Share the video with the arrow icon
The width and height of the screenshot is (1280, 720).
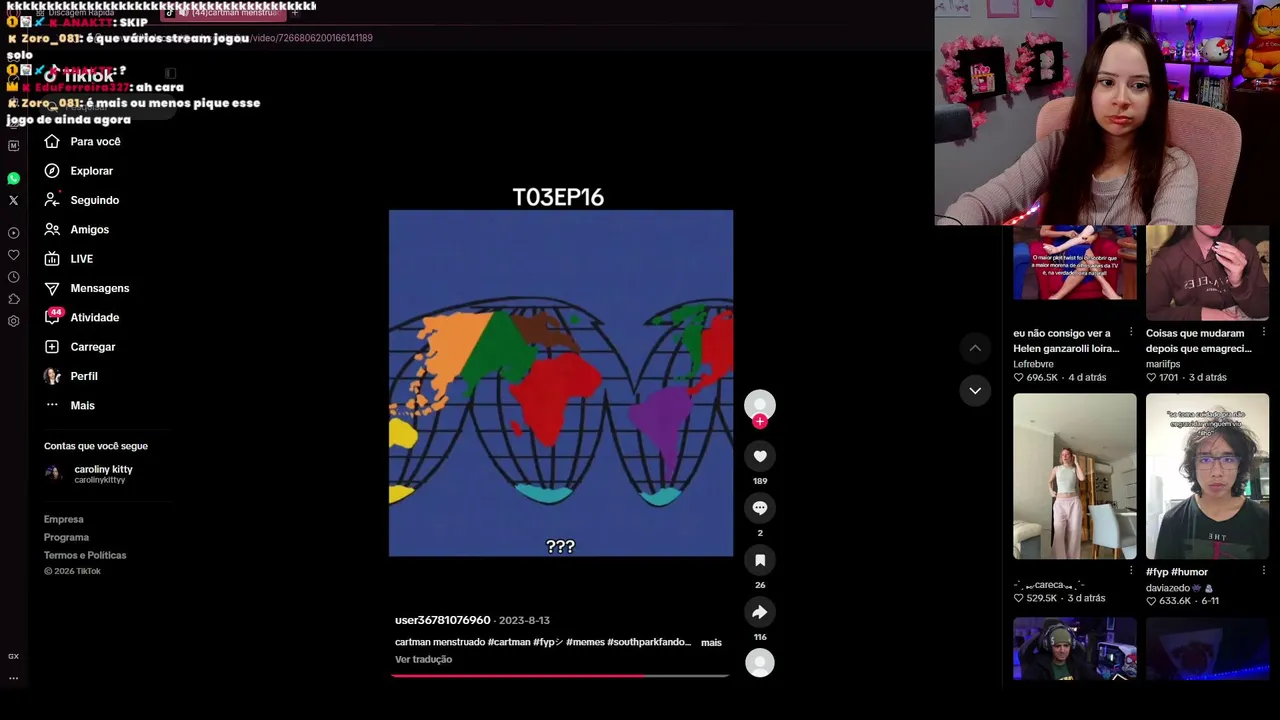760,612
